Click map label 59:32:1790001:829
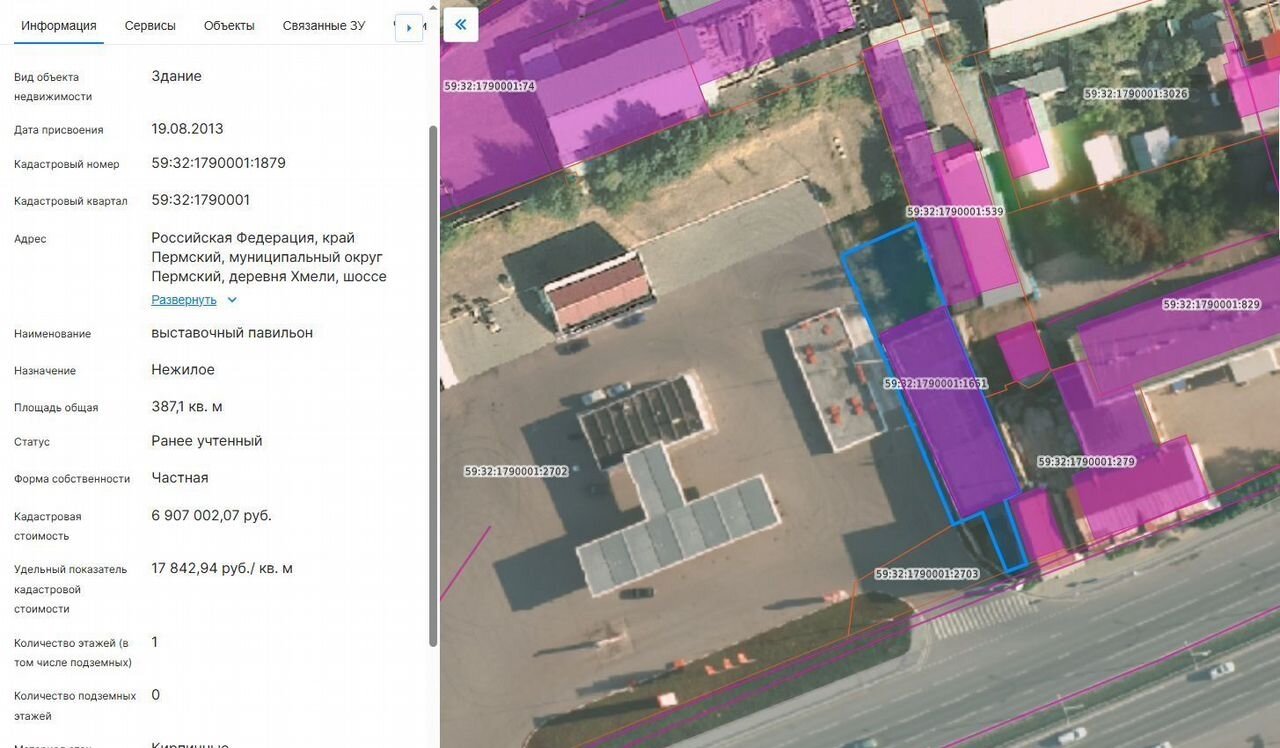 click(1211, 304)
